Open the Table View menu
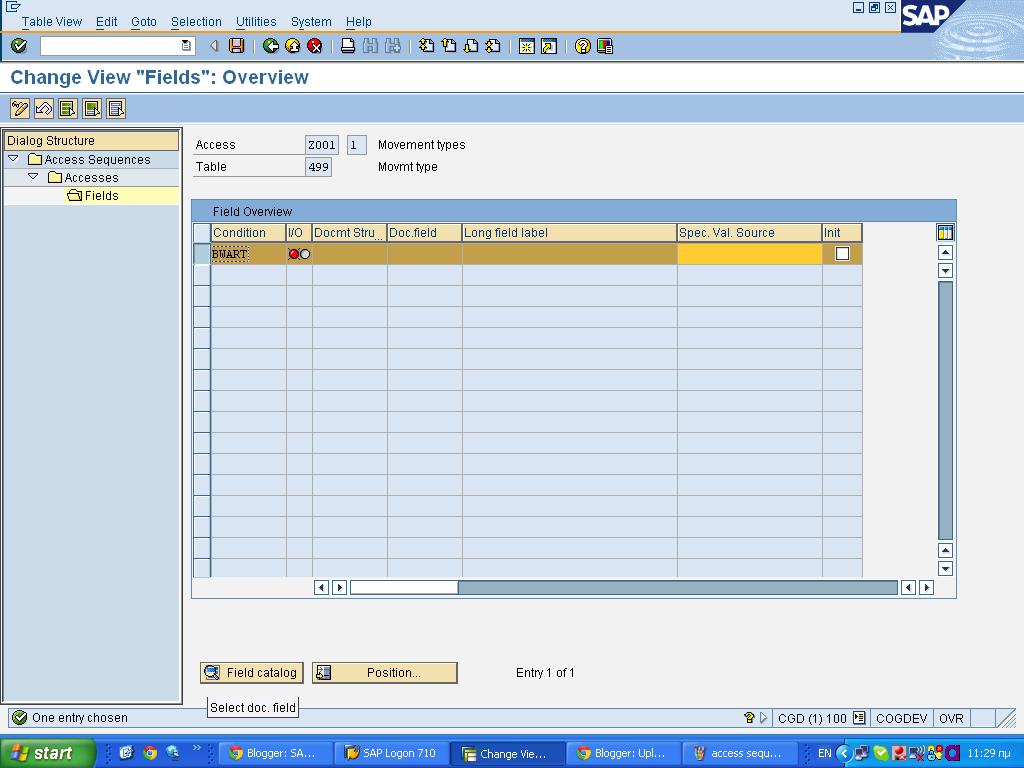Image resolution: width=1024 pixels, height=768 pixels. click(52, 22)
